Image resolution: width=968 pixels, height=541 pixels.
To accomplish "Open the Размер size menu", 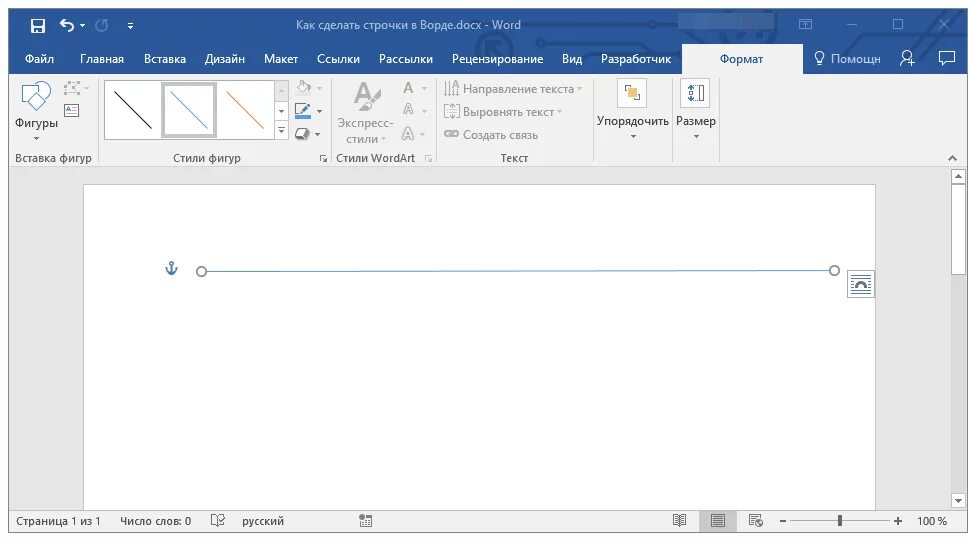I will (696, 110).
